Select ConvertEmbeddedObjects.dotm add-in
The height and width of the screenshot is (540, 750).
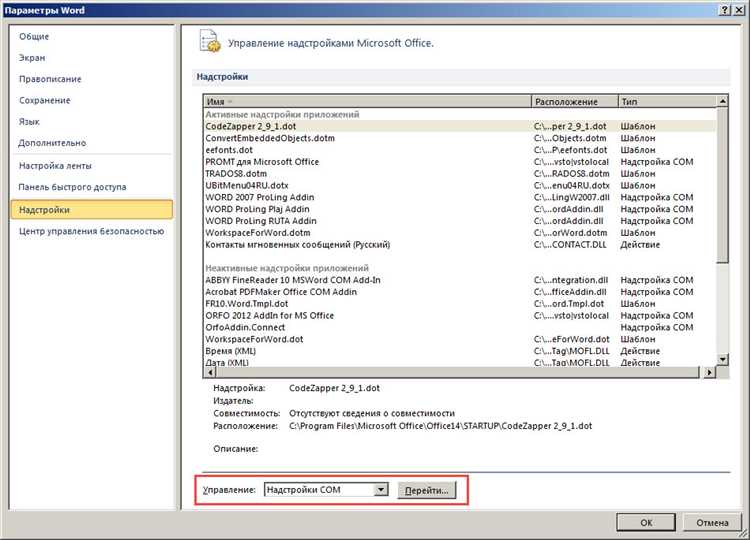click(460, 138)
